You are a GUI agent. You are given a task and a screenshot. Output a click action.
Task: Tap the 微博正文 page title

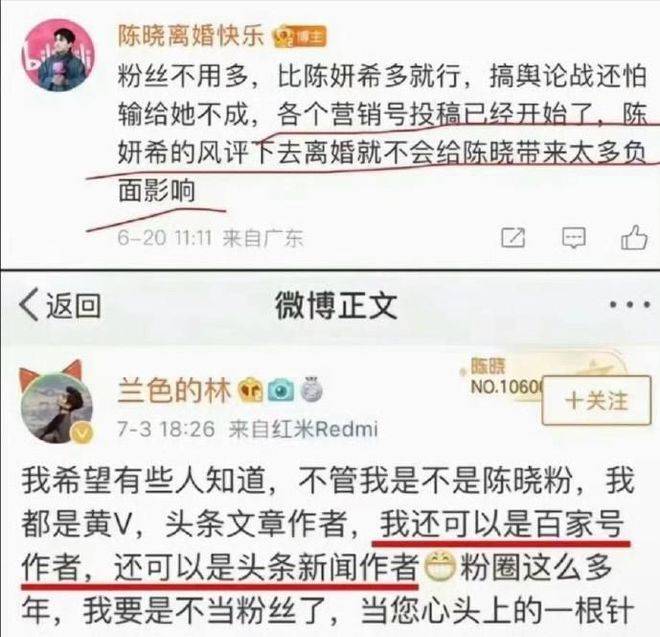point(336,306)
